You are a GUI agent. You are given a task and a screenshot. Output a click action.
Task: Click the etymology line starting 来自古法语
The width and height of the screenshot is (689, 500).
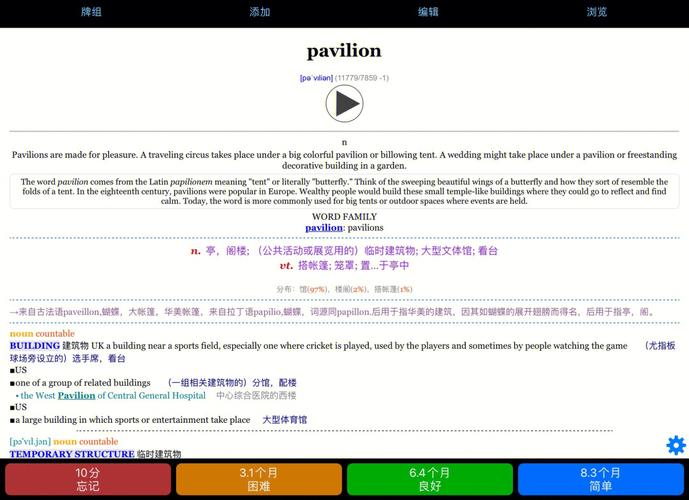click(333, 312)
